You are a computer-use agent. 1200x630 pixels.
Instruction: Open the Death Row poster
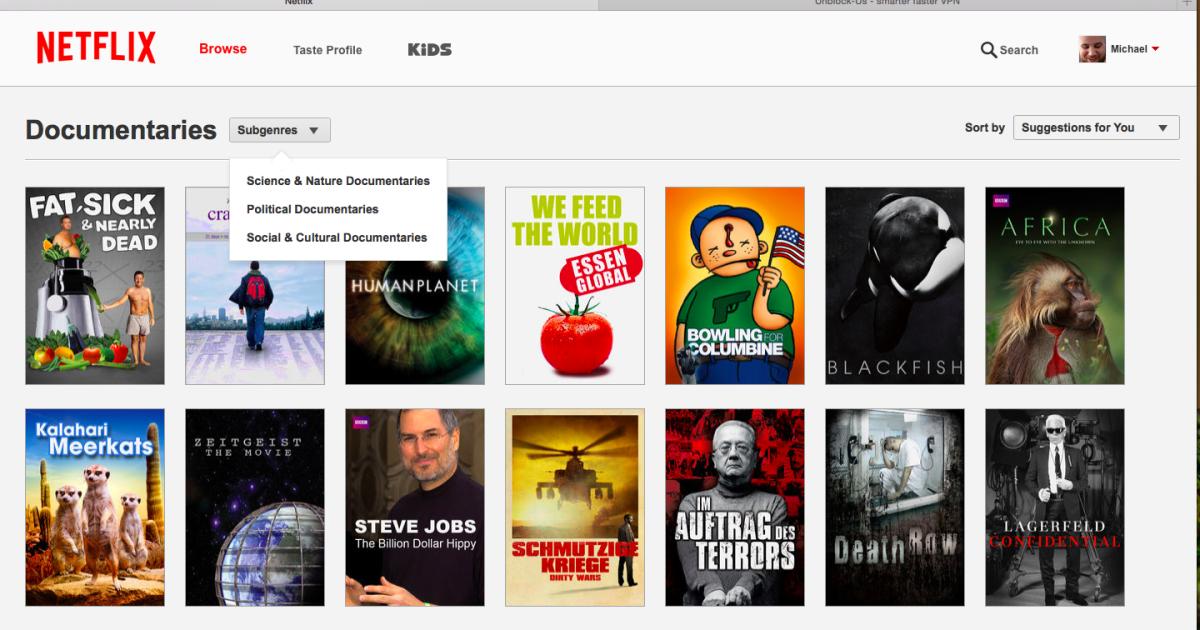(x=895, y=507)
